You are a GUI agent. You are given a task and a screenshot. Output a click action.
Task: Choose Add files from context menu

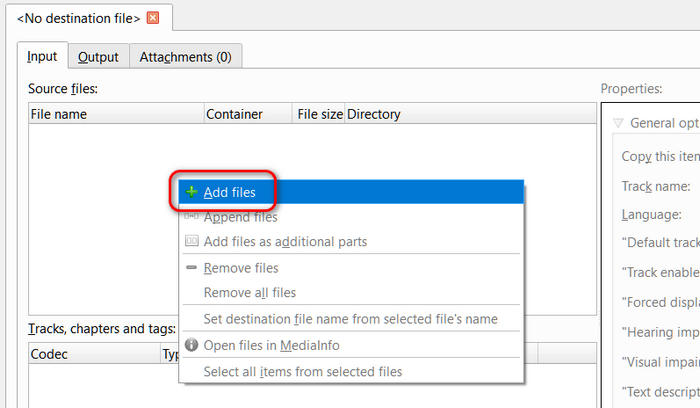(351, 192)
